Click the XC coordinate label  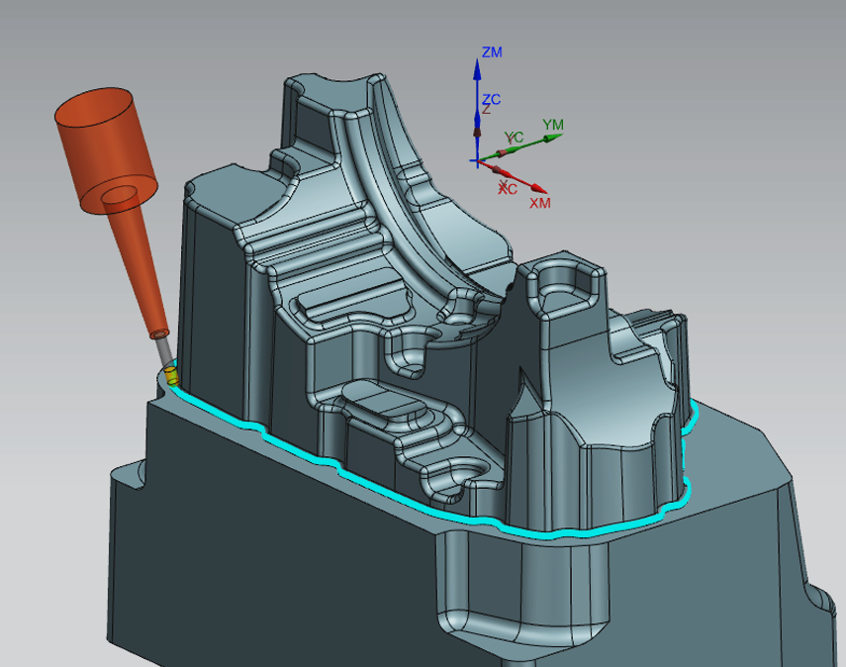point(507,187)
